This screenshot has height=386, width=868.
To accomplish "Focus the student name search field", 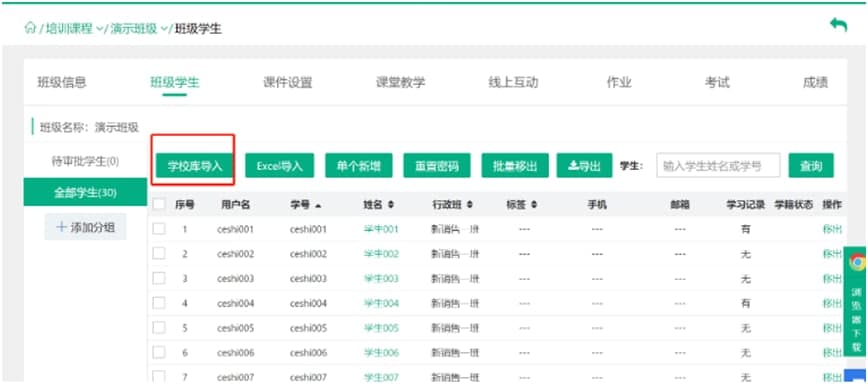I will coord(718,166).
